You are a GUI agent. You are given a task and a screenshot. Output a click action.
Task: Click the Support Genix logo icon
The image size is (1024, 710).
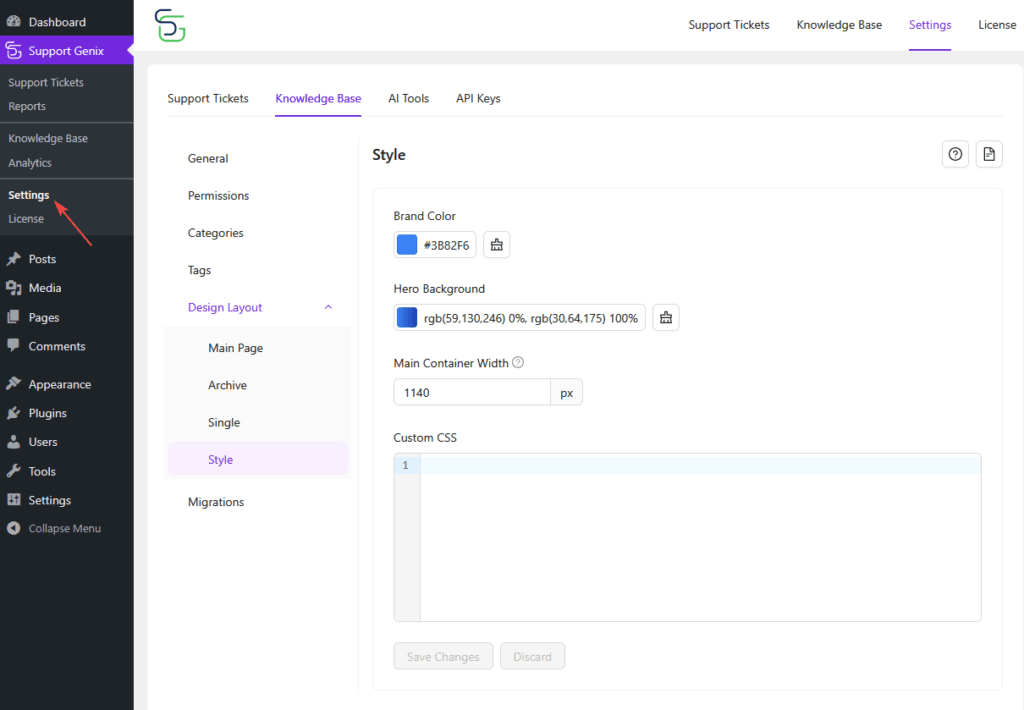click(170, 25)
